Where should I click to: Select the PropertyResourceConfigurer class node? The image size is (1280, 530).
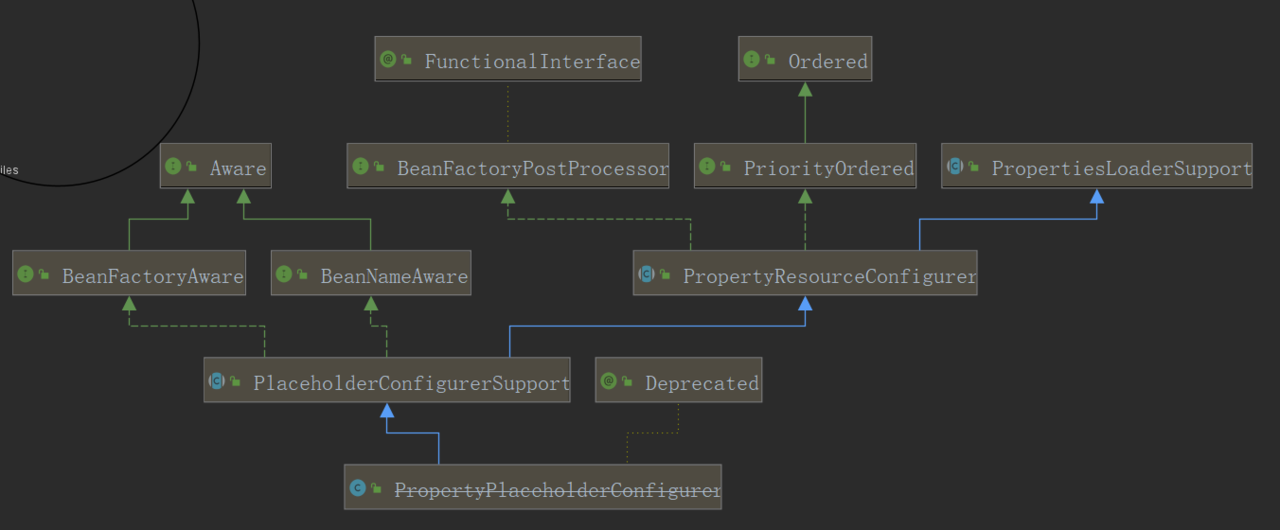click(805, 274)
